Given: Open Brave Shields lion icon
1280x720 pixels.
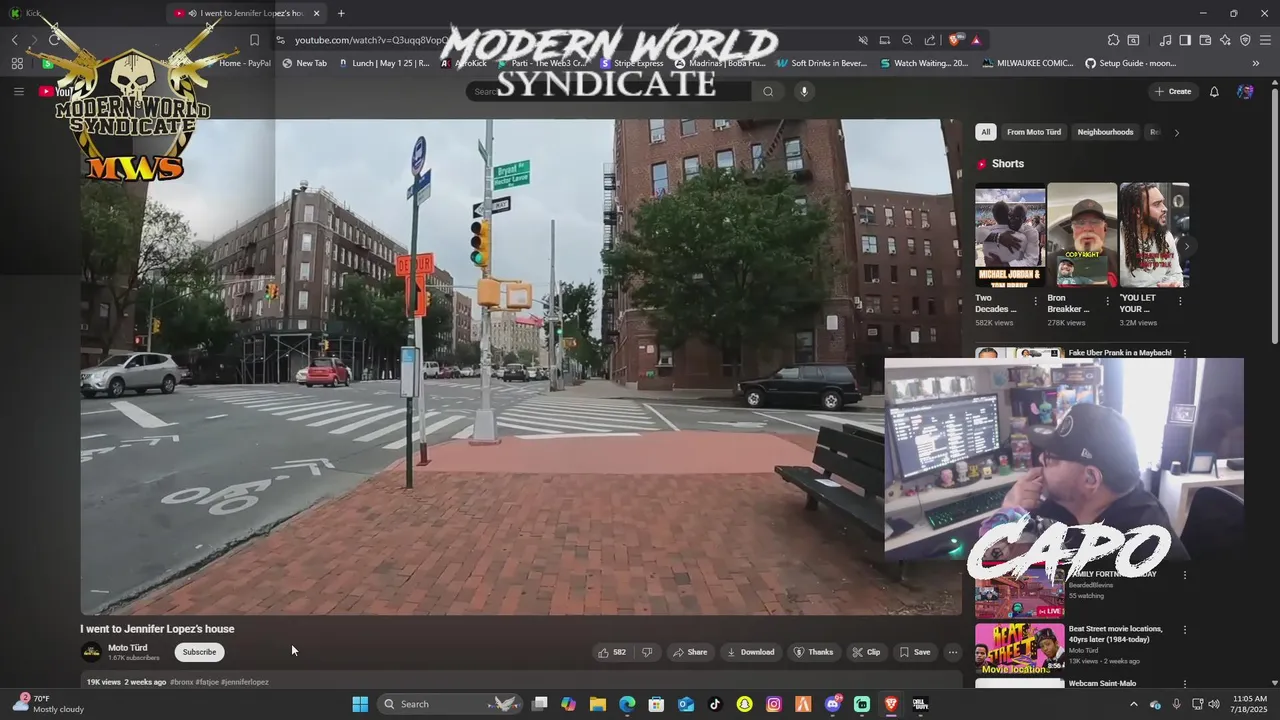Looking at the screenshot, I should [955, 40].
